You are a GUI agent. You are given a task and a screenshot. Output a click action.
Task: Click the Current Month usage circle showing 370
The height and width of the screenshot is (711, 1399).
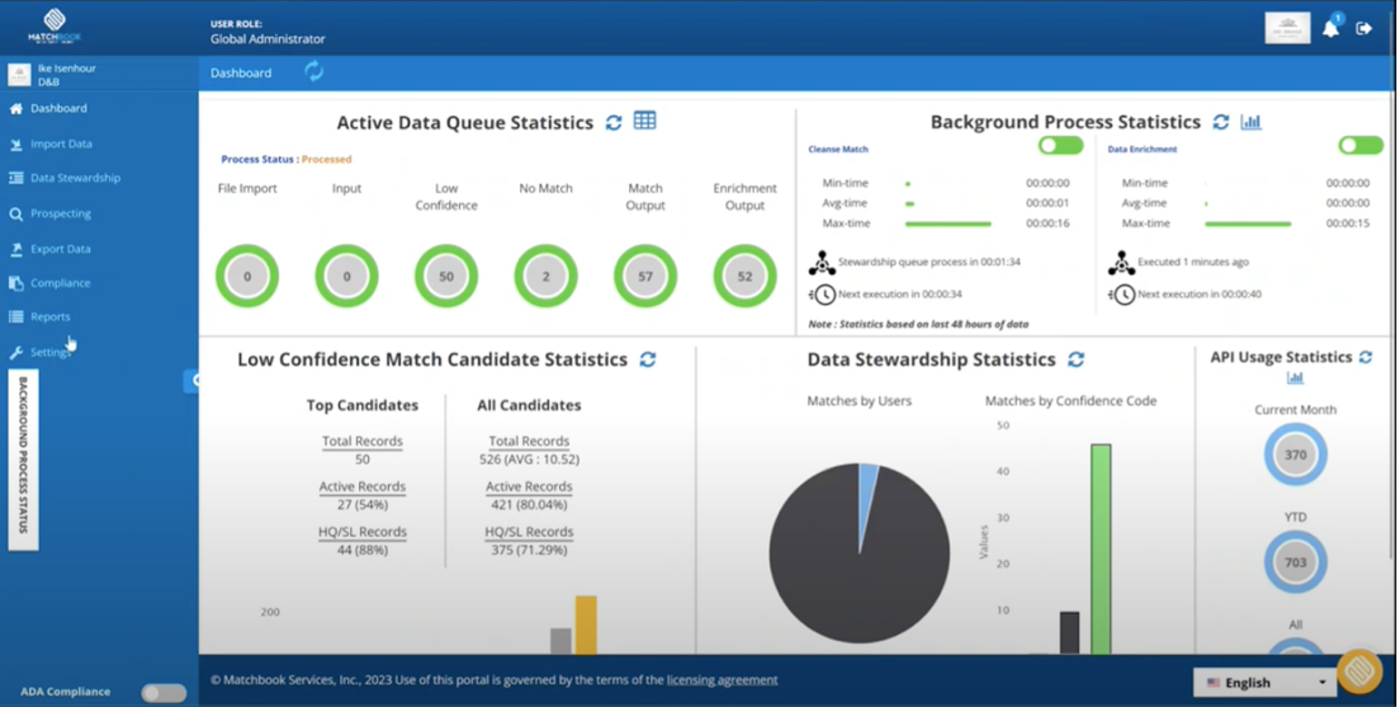[x=1295, y=454]
